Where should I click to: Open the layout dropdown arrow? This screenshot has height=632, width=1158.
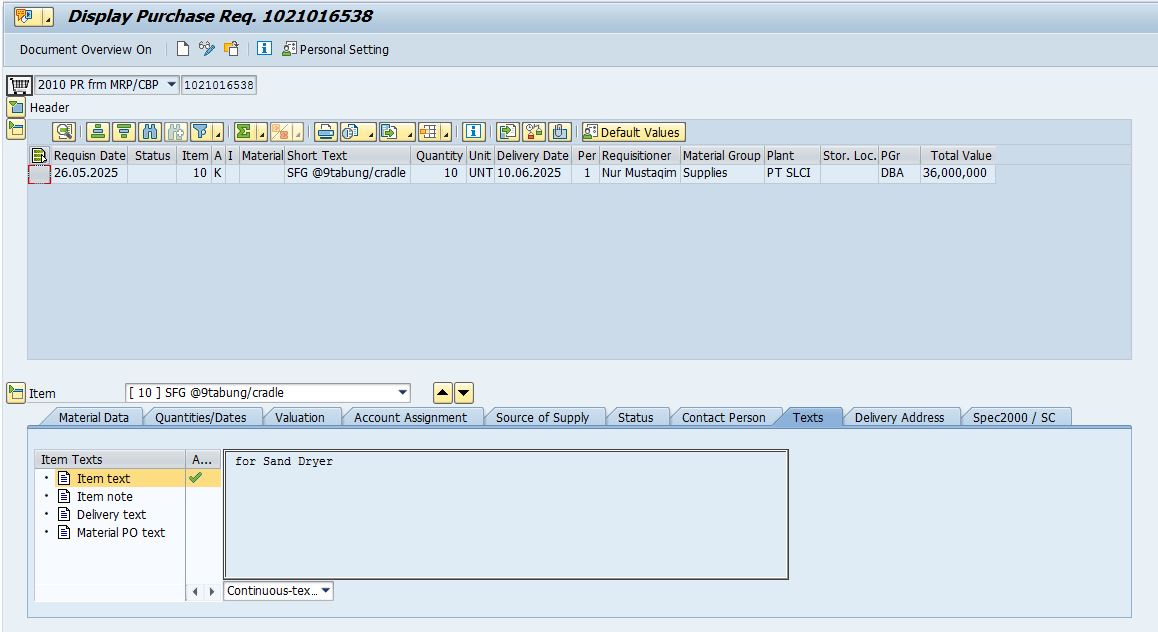click(447, 134)
